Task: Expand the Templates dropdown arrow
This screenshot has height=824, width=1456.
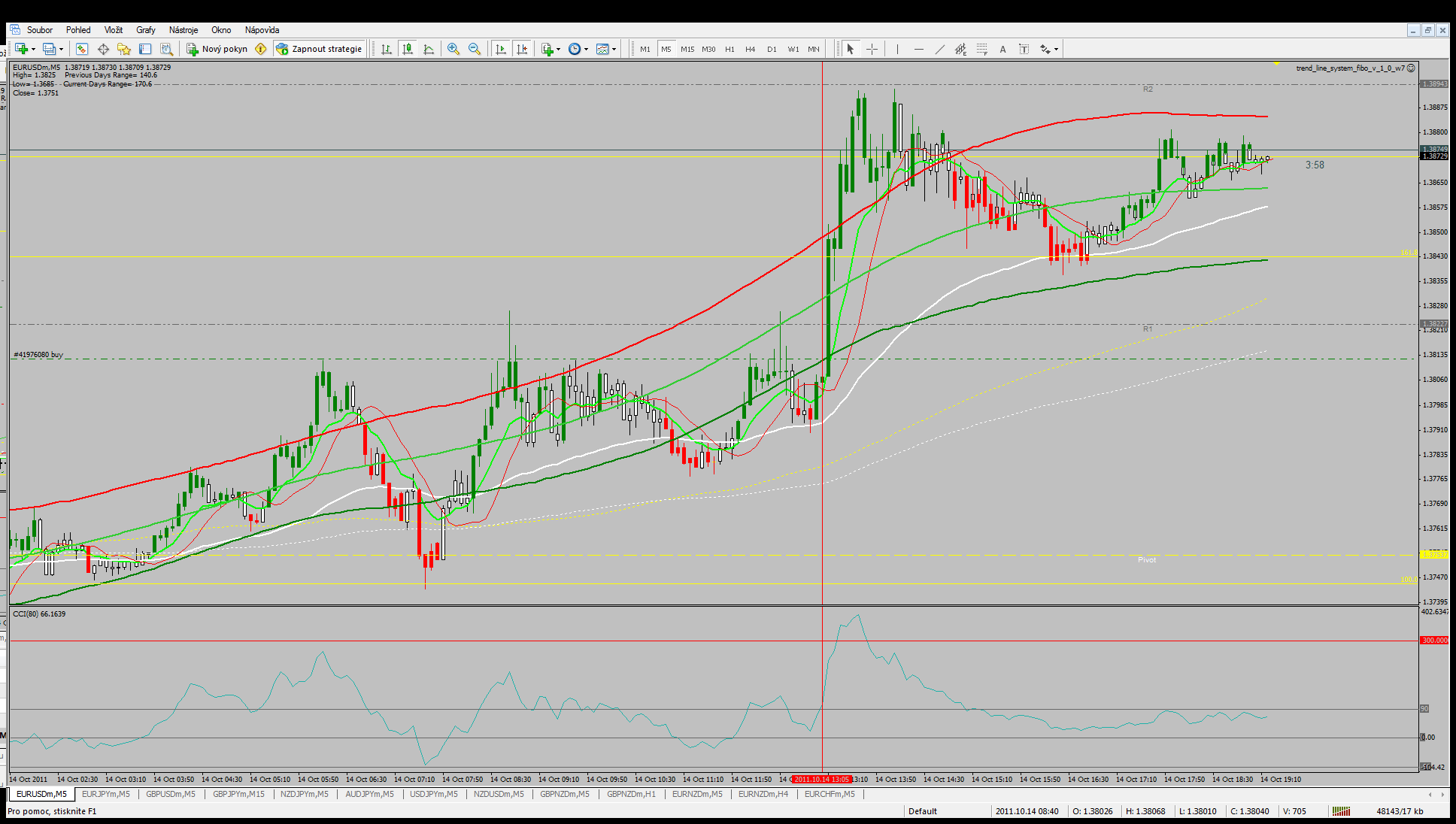Action: point(614,50)
